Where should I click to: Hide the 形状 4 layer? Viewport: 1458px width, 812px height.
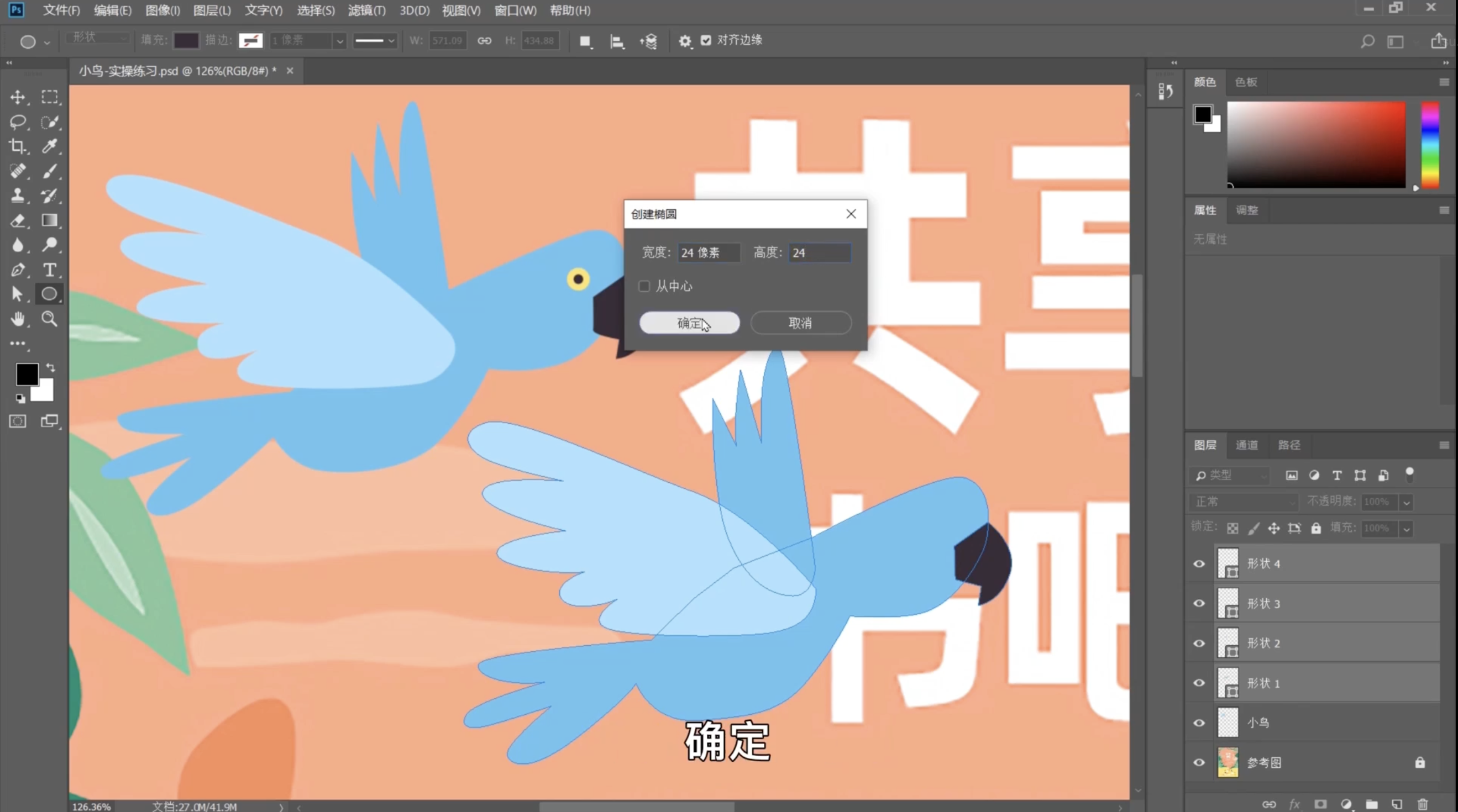pos(1199,563)
